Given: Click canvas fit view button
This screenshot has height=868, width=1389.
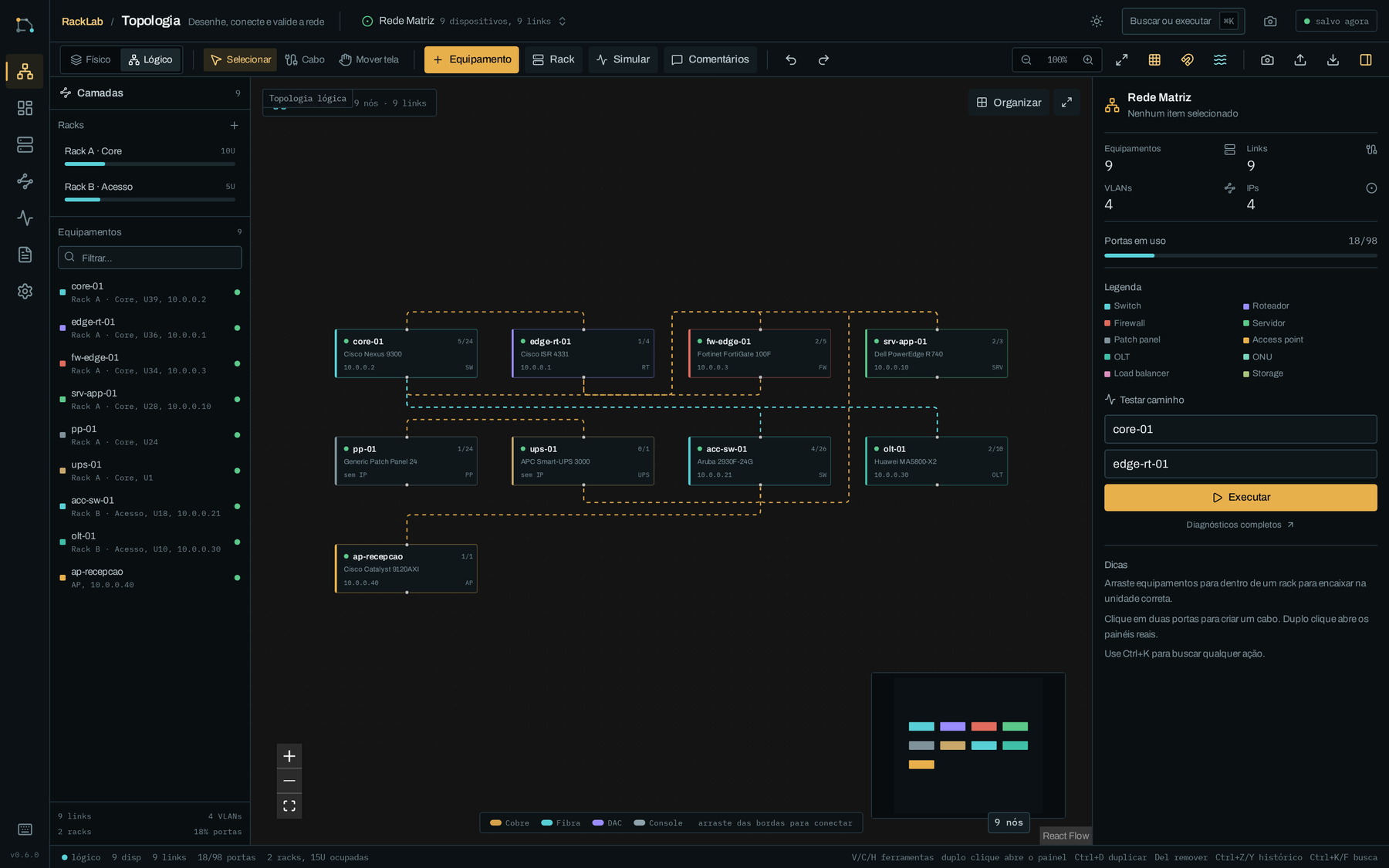Looking at the screenshot, I should pos(289,806).
